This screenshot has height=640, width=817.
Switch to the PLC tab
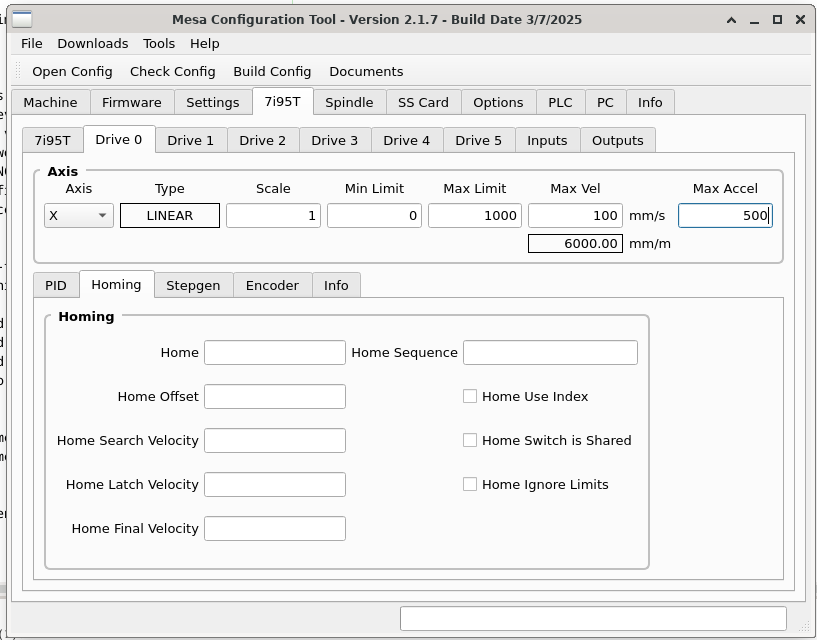click(x=560, y=102)
